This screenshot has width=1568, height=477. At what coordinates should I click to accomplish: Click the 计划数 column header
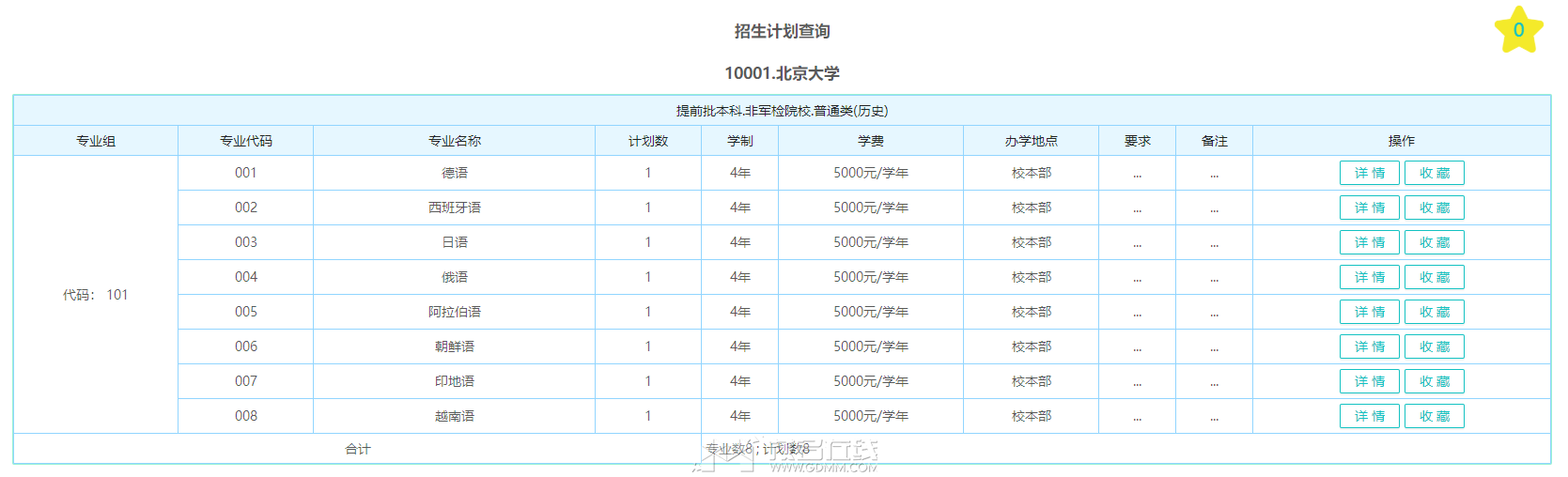648,141
